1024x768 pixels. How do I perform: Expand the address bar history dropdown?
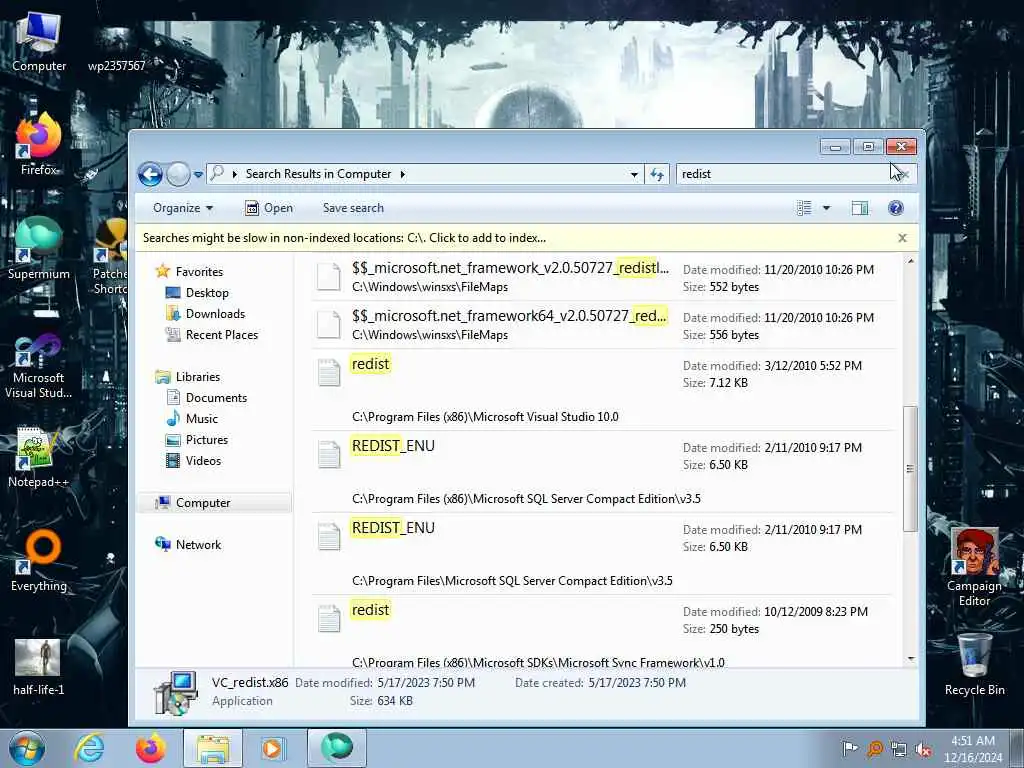pos(633,174)
